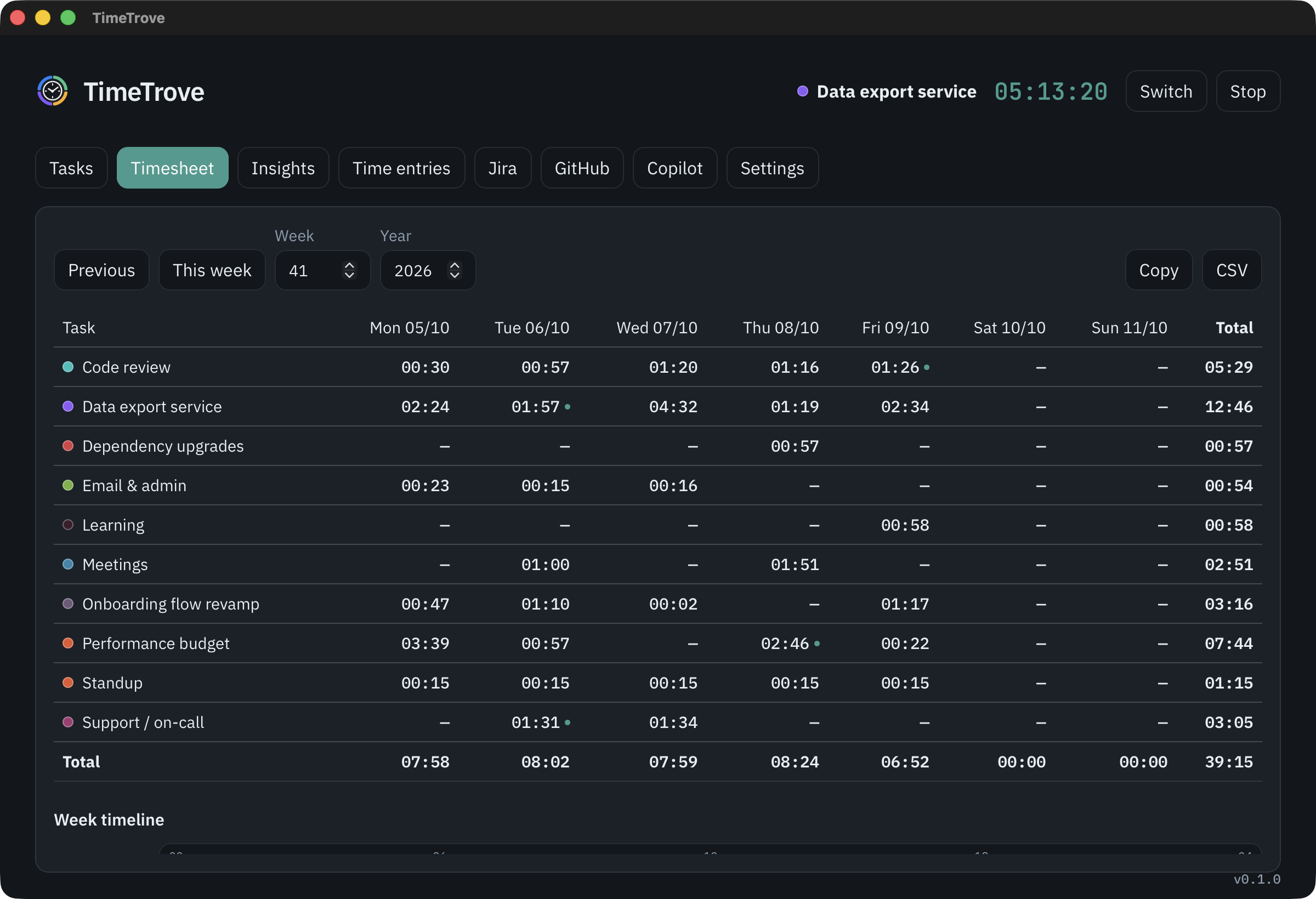
Task: Open the Jira tab
Action: coord(503,168)
